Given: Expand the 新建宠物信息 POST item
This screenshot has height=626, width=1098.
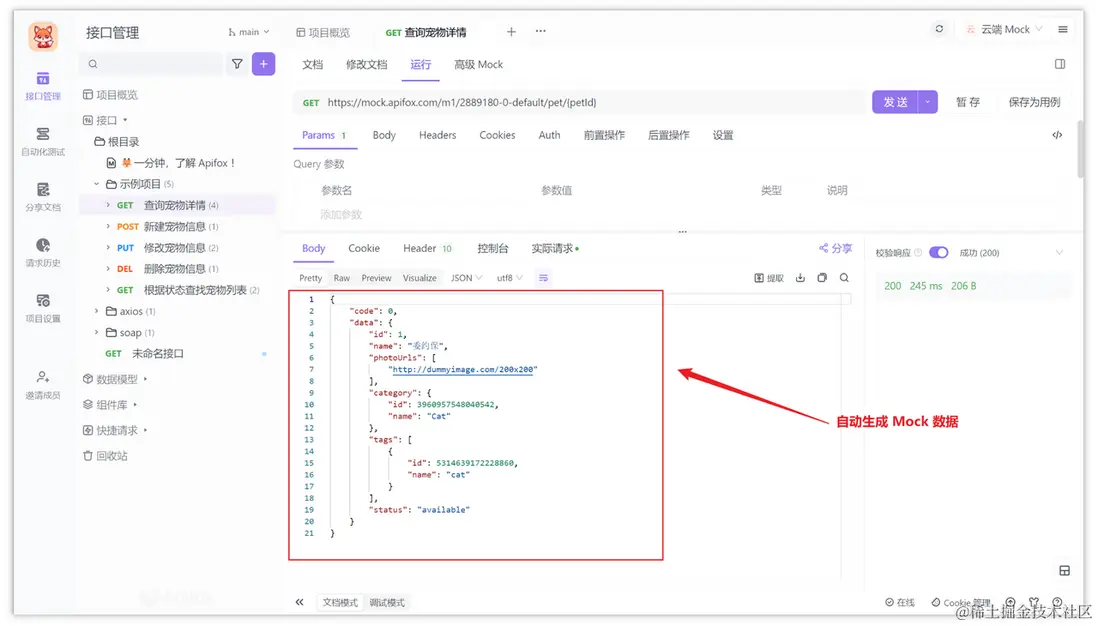Looking at the screenshot, I should (x=108, y=226).
